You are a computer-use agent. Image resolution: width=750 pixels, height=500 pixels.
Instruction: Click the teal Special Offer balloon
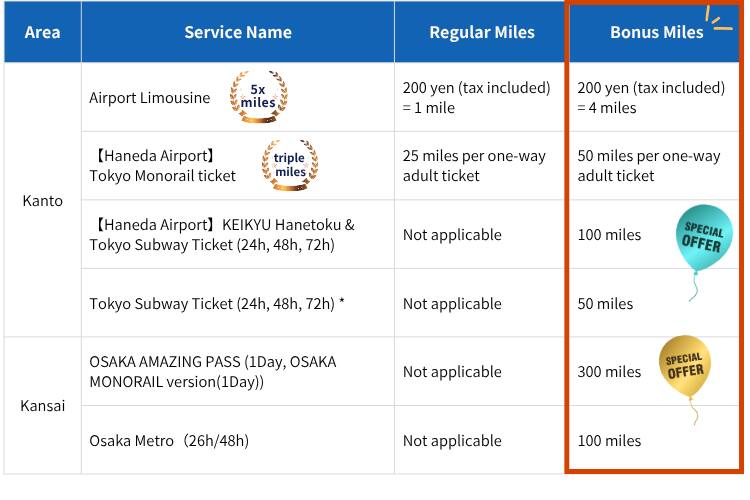coord(703,238)
